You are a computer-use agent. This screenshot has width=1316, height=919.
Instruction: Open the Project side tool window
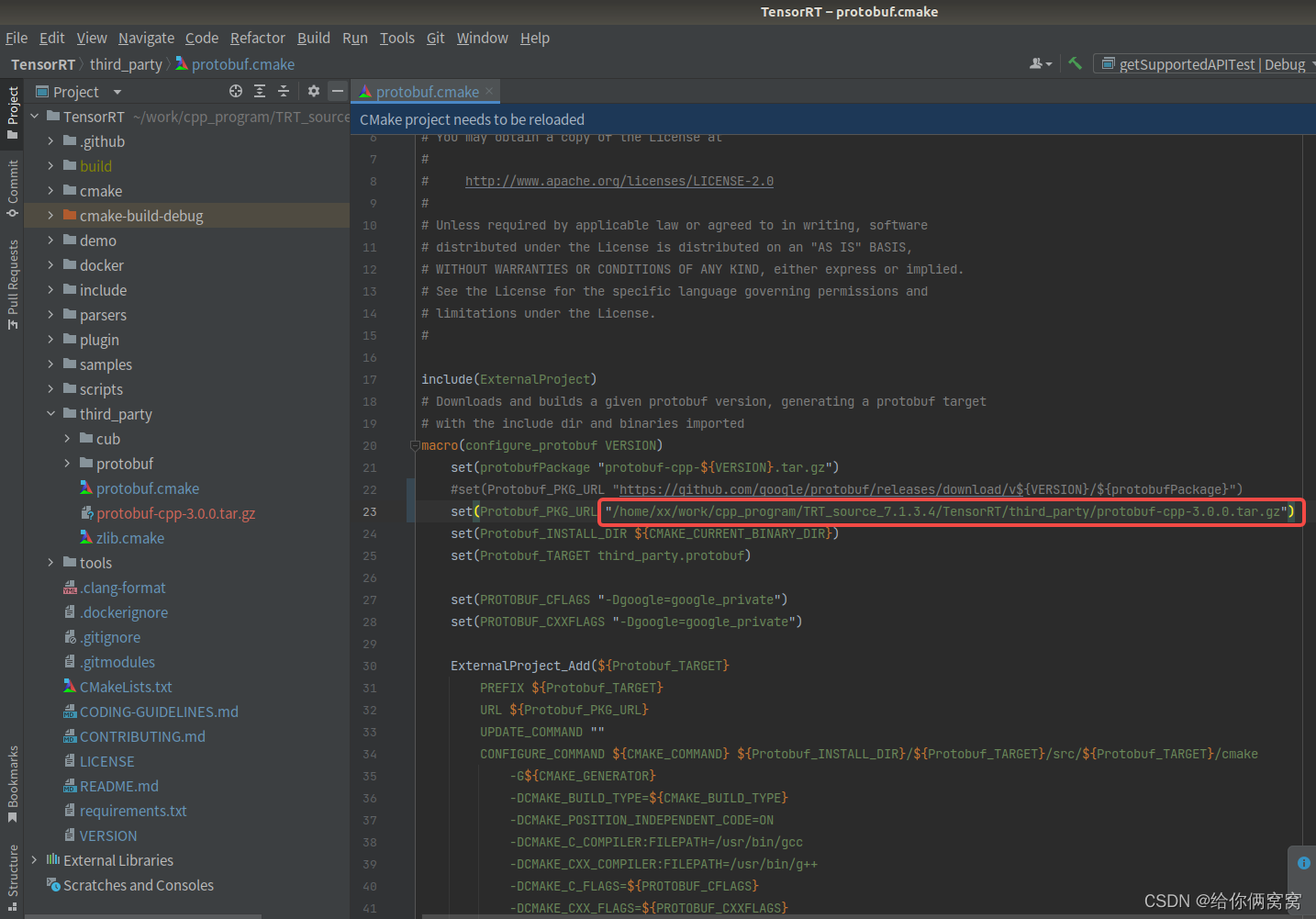click(x=12, y=112)
